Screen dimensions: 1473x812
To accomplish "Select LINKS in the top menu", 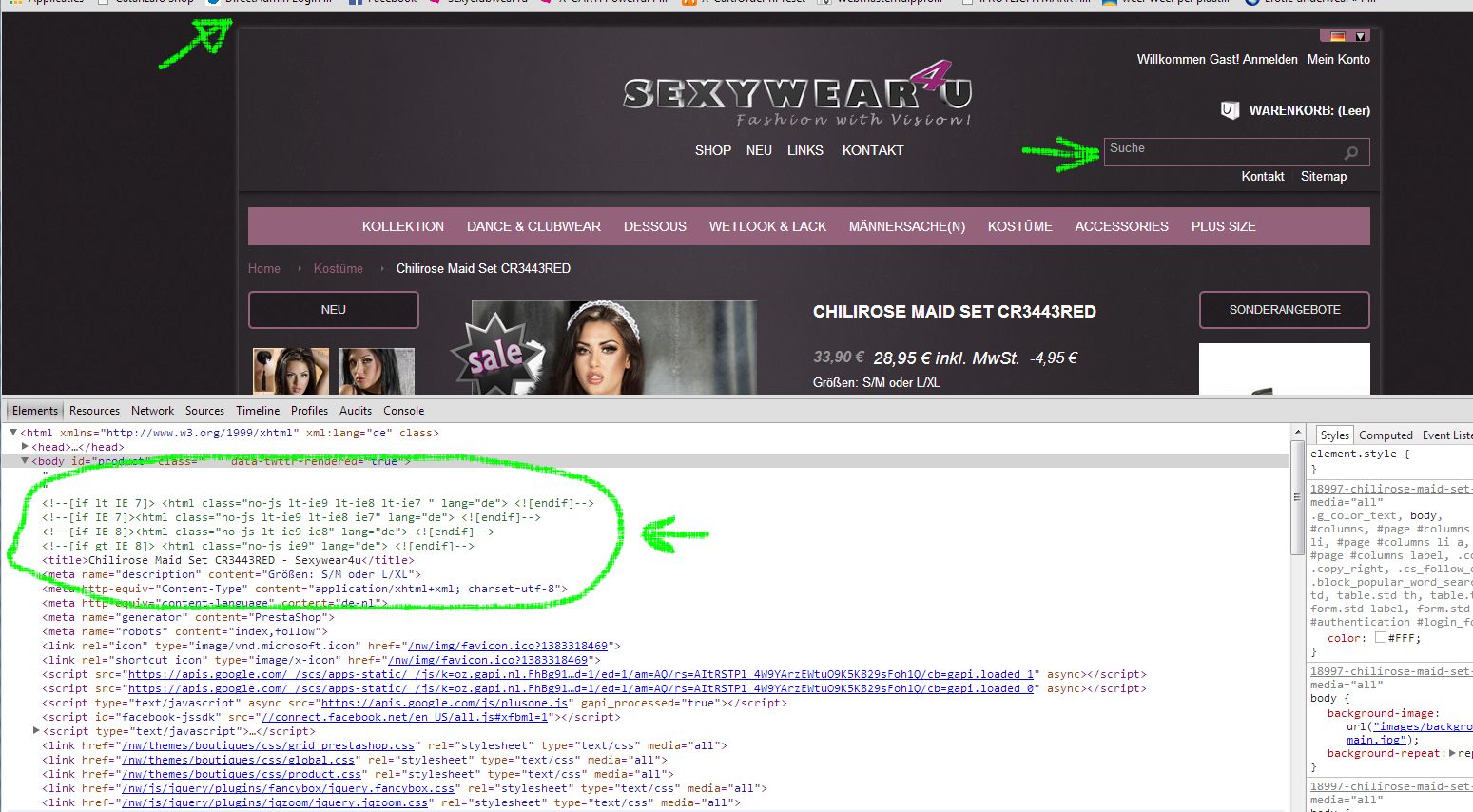I will pos(805,150).
